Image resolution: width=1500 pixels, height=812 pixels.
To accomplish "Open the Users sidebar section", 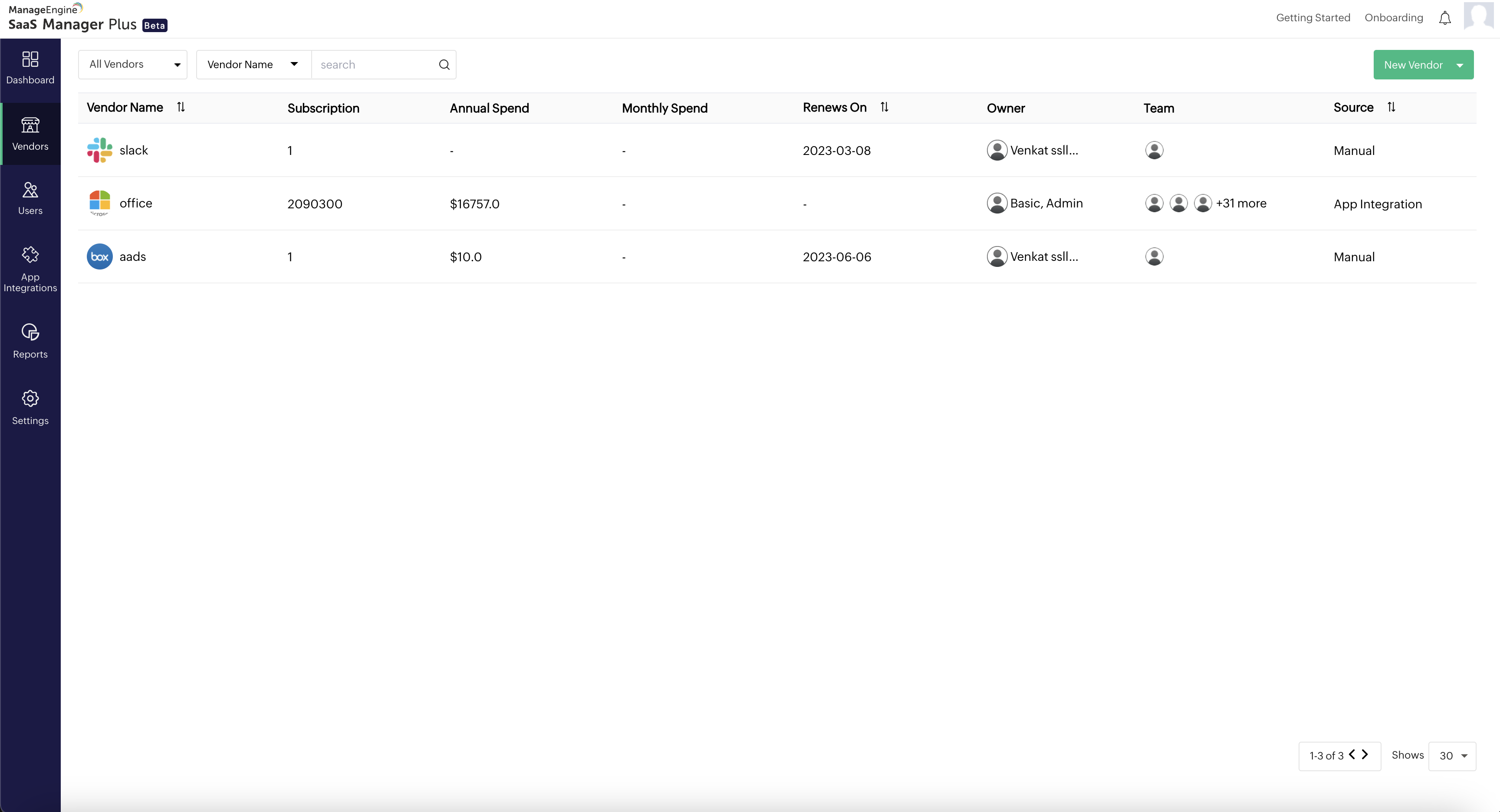I will point(30,198).
